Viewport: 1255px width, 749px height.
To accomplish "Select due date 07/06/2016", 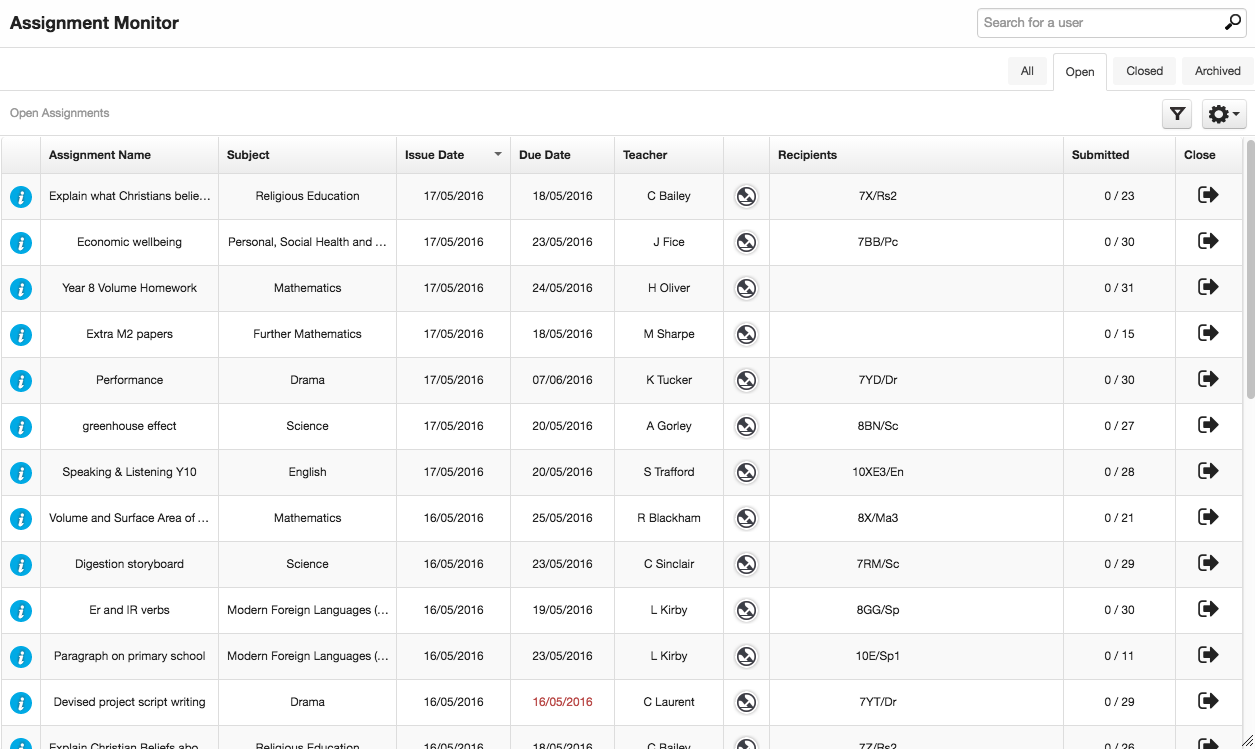I will click(x=562, y=380).
